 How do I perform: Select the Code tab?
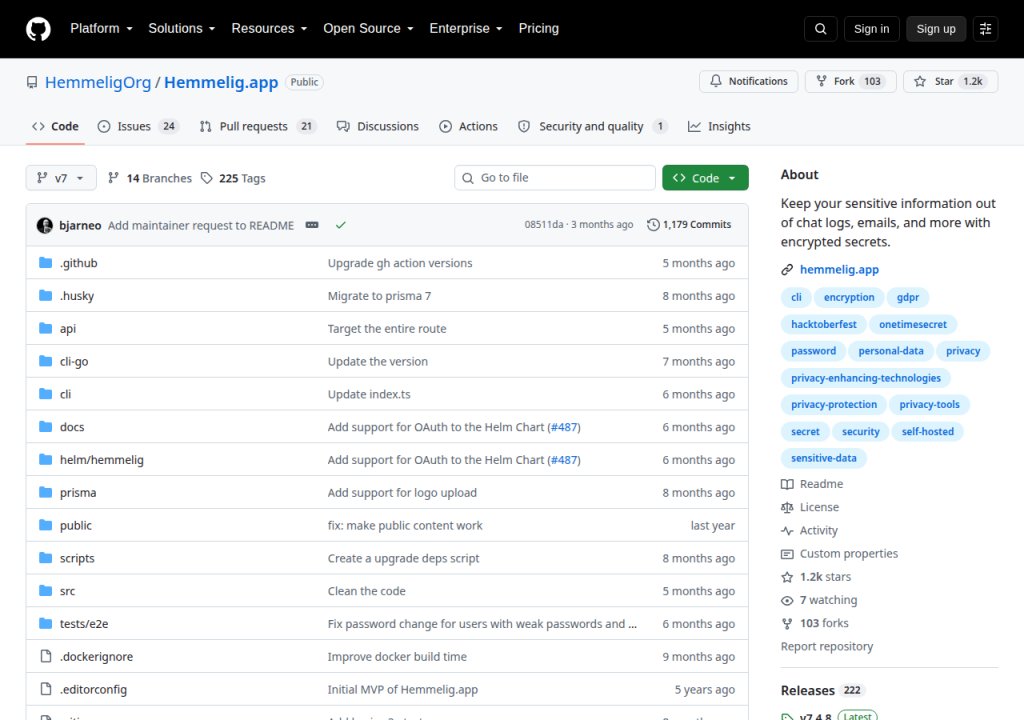tap(56, 126)
